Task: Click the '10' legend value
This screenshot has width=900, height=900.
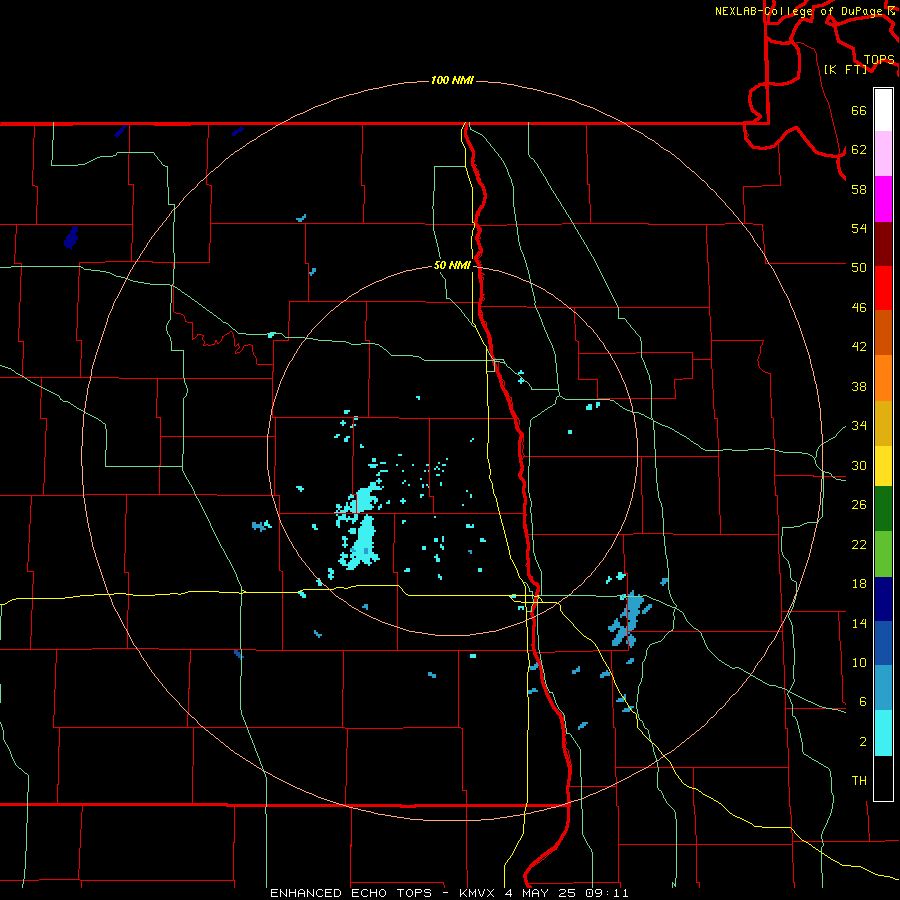Action: [859, 663]
